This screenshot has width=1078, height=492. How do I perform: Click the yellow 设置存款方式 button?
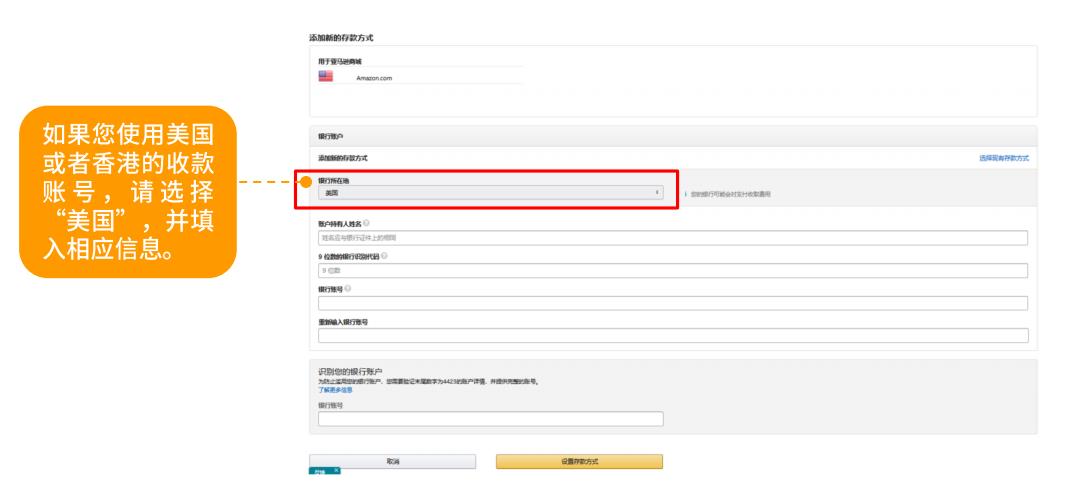(x=579, y=461)
